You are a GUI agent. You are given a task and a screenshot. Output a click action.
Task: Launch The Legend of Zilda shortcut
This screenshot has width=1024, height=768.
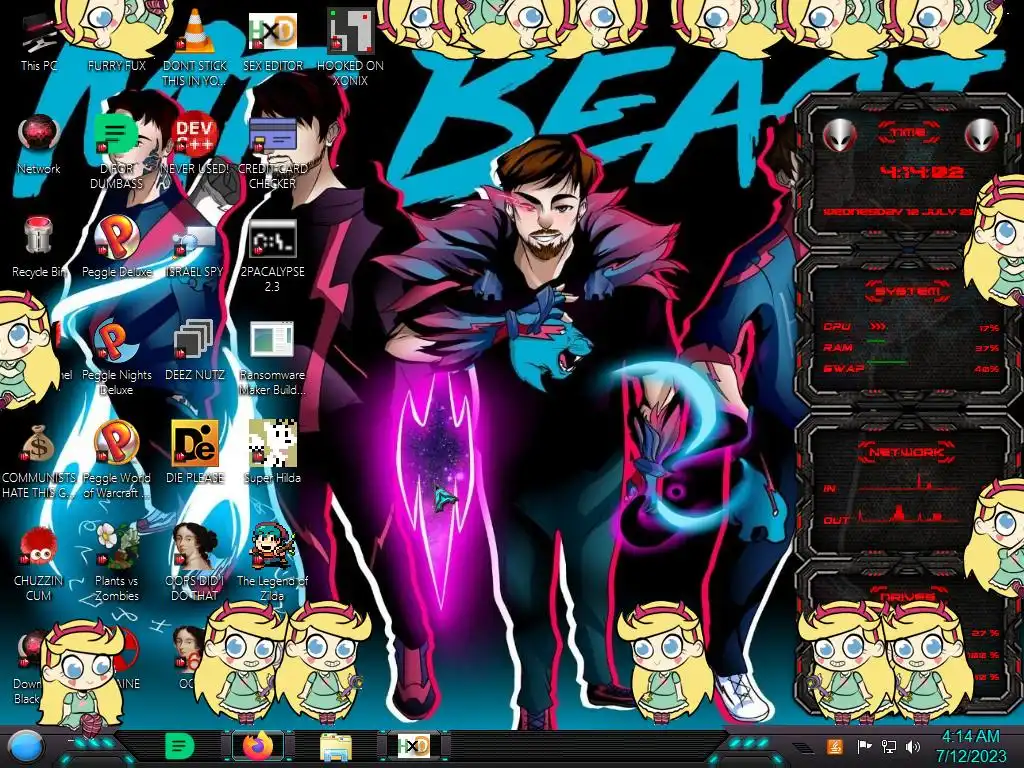click(x=273, y=563)
